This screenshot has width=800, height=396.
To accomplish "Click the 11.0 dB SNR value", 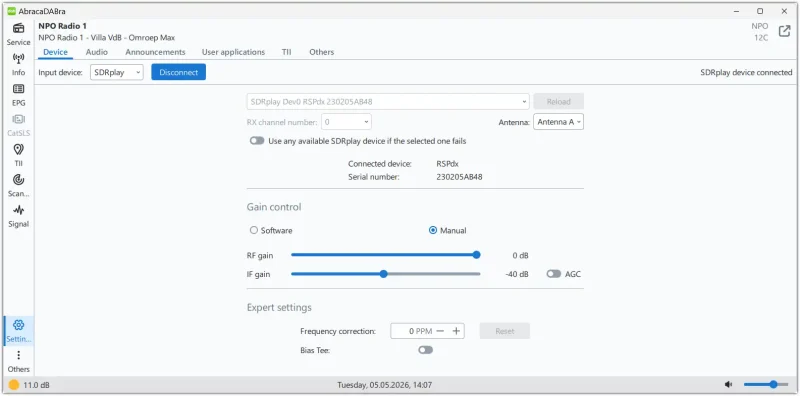I will coord(37,385).
